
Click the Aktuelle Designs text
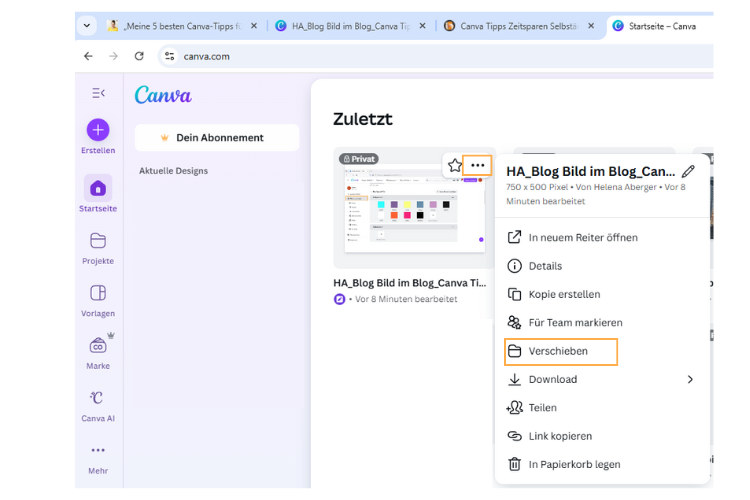tap(174, 171)
